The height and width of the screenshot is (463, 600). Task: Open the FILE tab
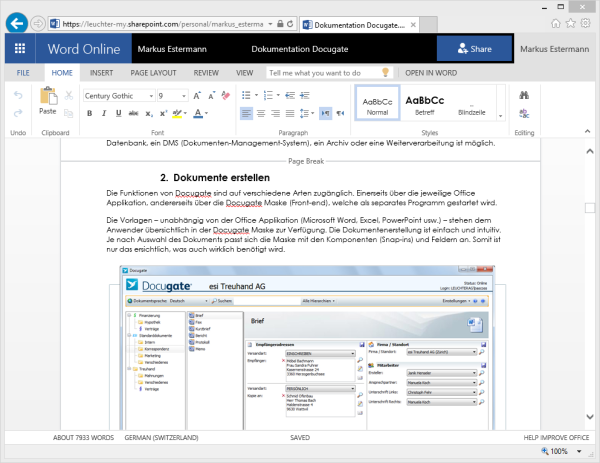[23, 73]
